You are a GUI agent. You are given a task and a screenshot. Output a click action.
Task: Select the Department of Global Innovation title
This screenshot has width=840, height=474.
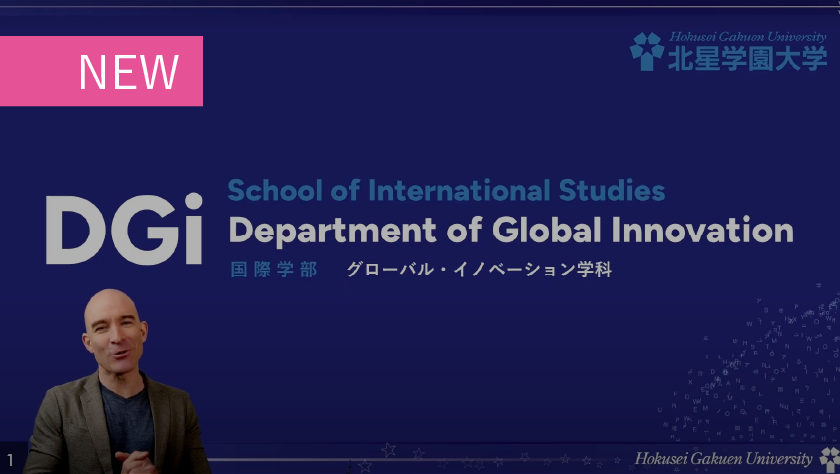tap(510, 230)
